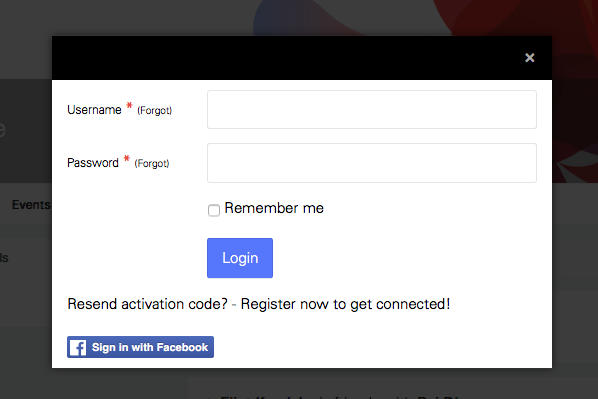Image resolution: width=598 pixels, height=399 pixels.
Task: Follow the Register now to get connected link
Action: point(345,304)
